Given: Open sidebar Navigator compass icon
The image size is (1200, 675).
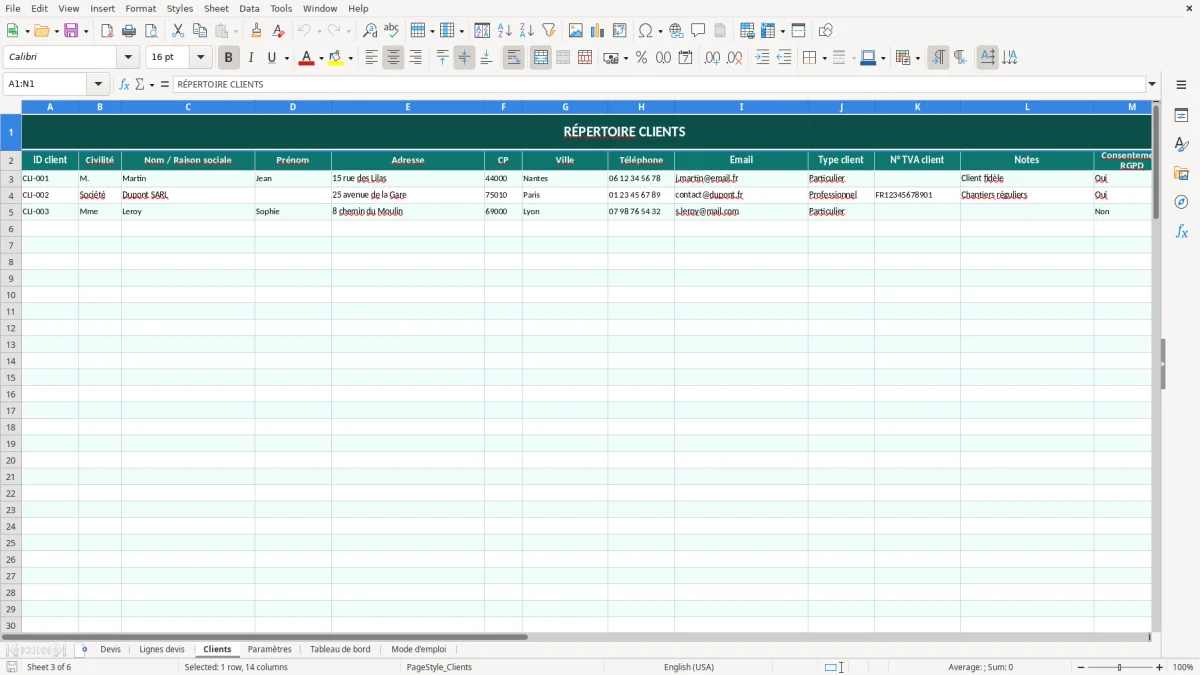Looking at the screenshot, I should click(x=1181, y=202).
